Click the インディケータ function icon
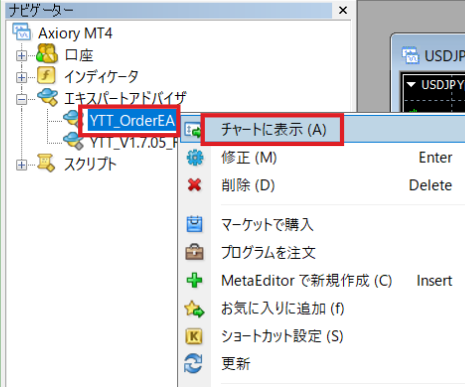This screenshot has width=465, height=387. point(46,75)
